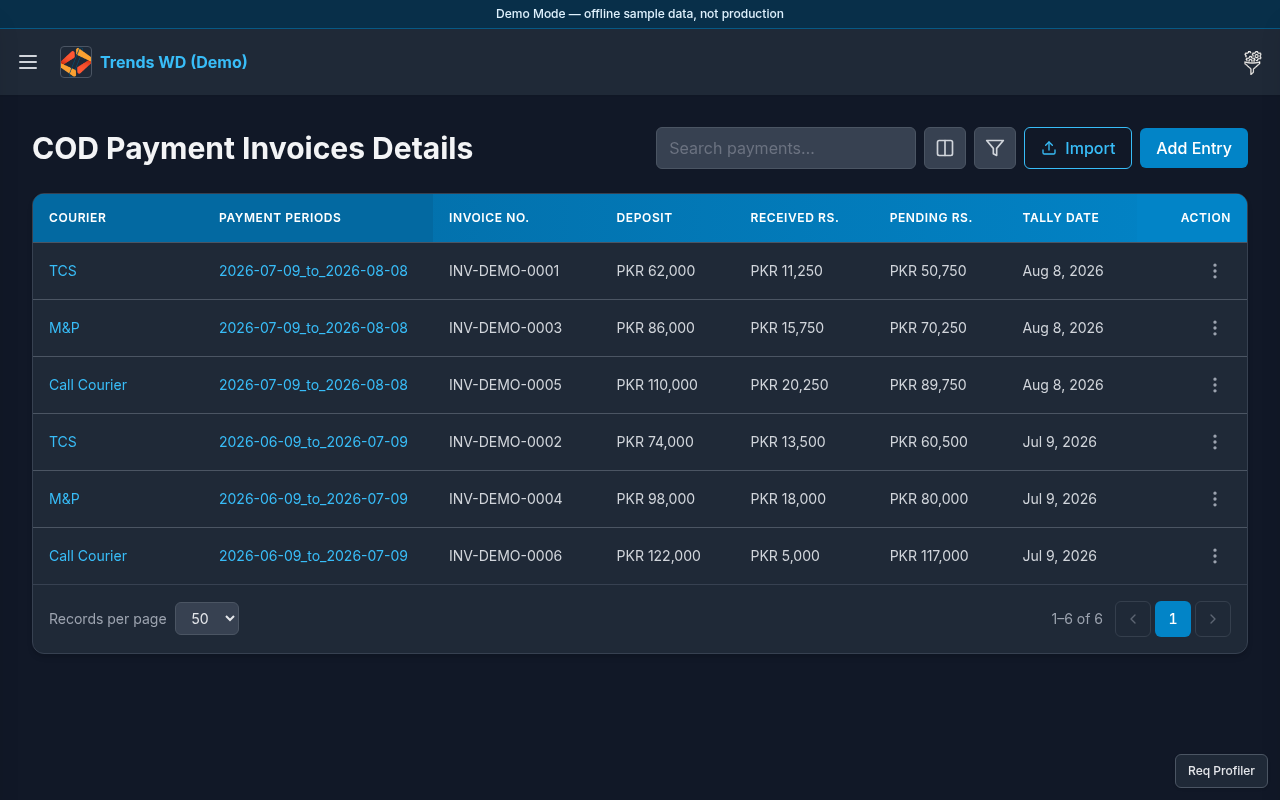Image resolution: width=1280 pixels, height=800 pixels.
Task: Click the Demo Mode banner text
Action: click(x=640, y=14)
